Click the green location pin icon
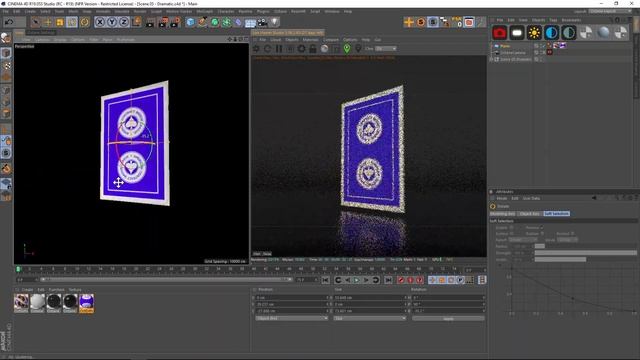The width and height of the screenshot is (640, 360). (x=347, y=49)
